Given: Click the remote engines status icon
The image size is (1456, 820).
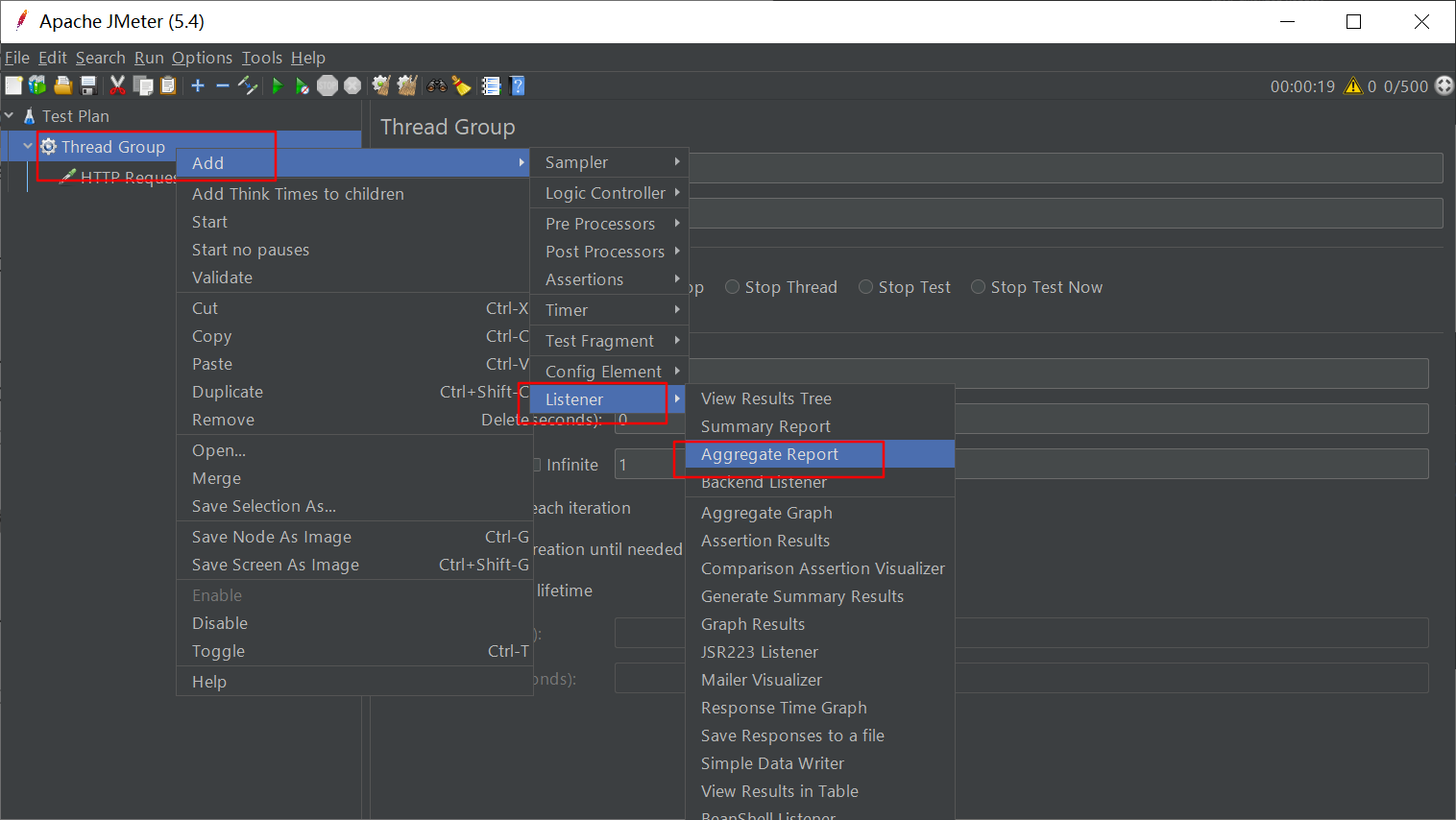Looking at the screenshot, I should (x=1444, y=85).
